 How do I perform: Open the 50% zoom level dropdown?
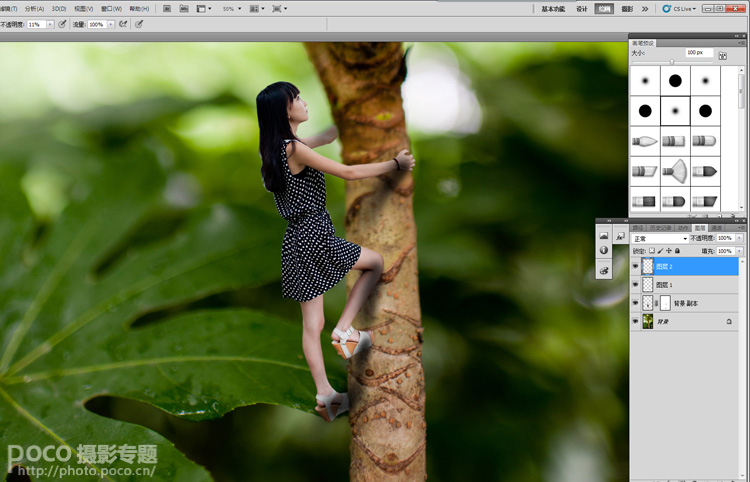pyautogui.click(x=232, y=9)
